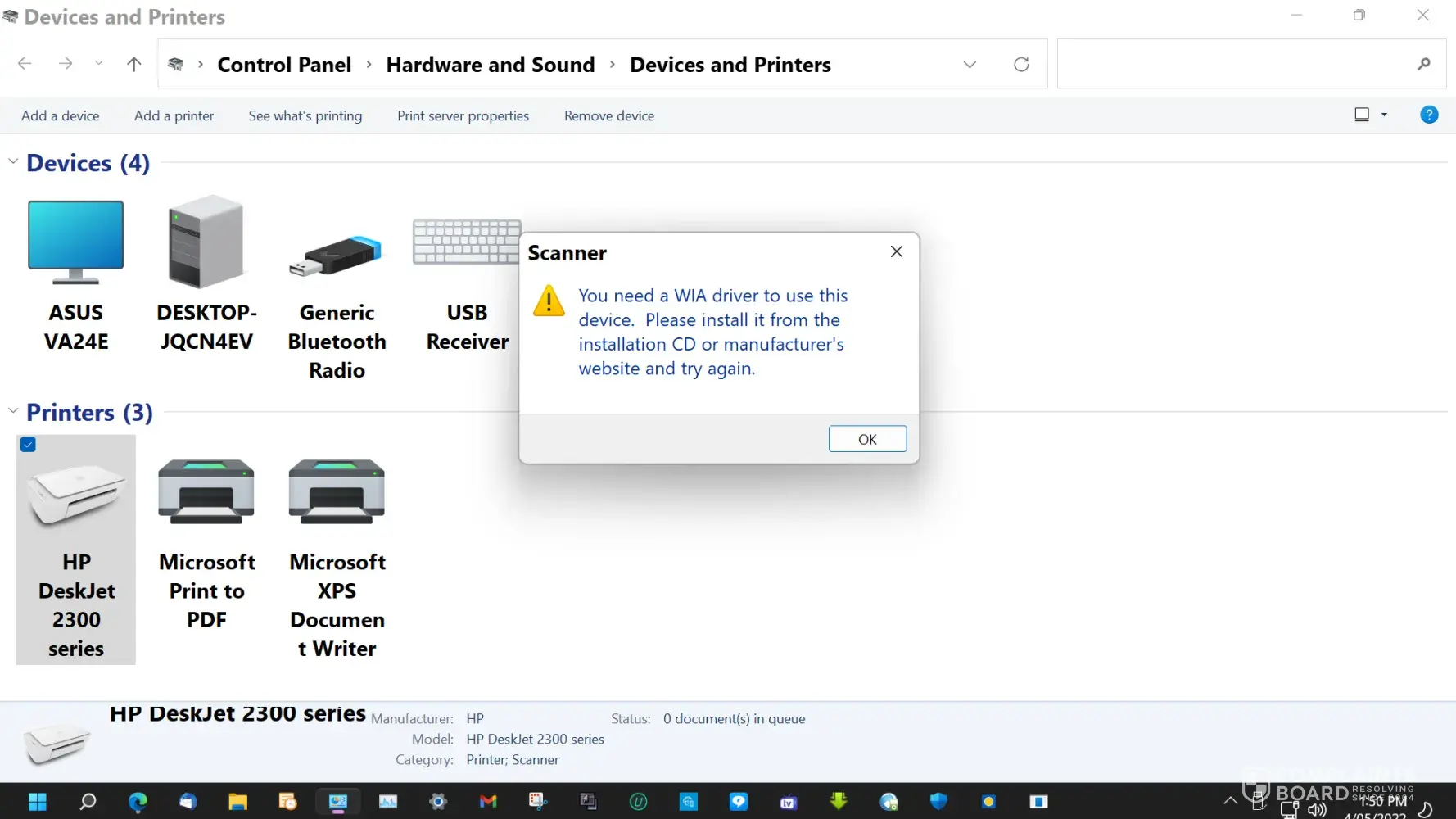Open the Windows Start menu
1456x819 pixels.
(38, 802)
